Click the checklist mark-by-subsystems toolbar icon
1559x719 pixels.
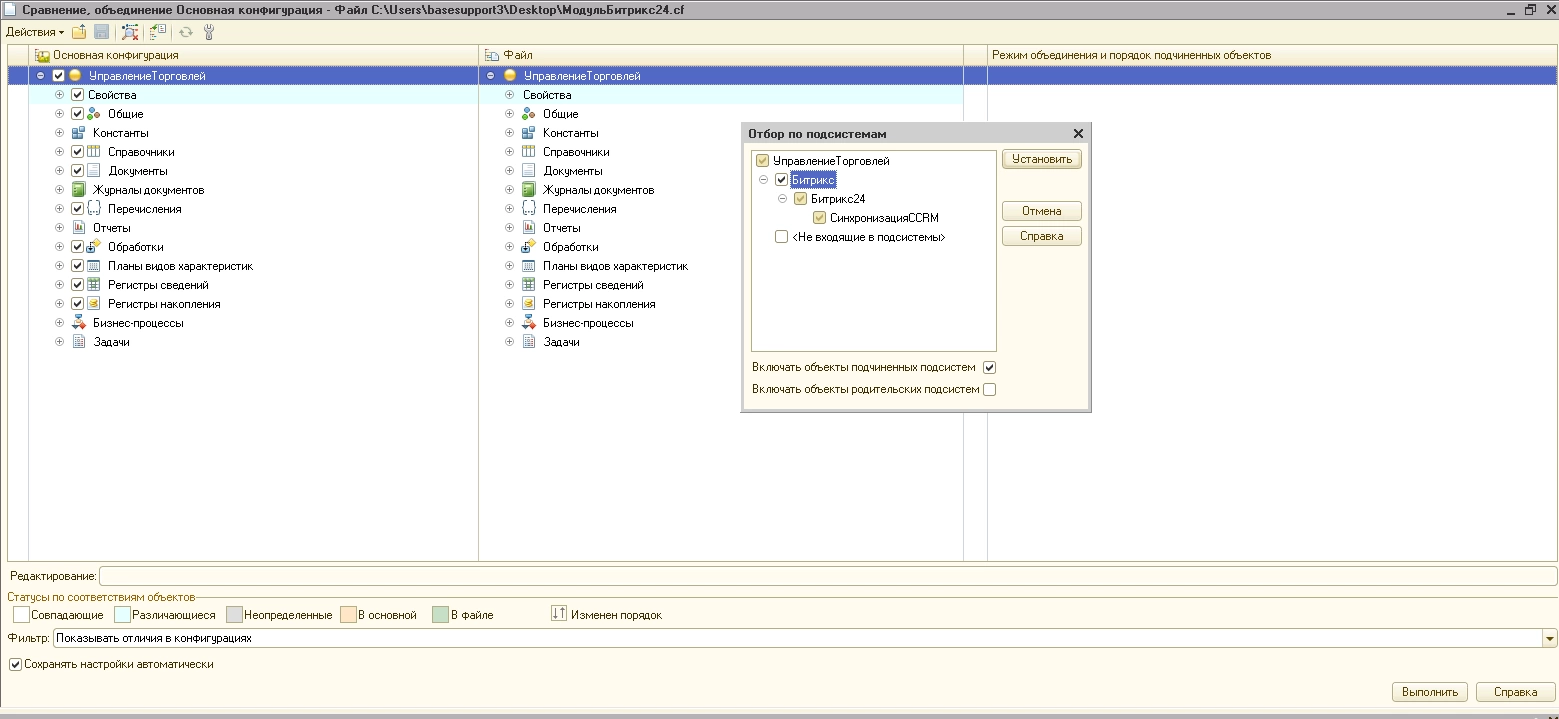click(x=158, y=32)
